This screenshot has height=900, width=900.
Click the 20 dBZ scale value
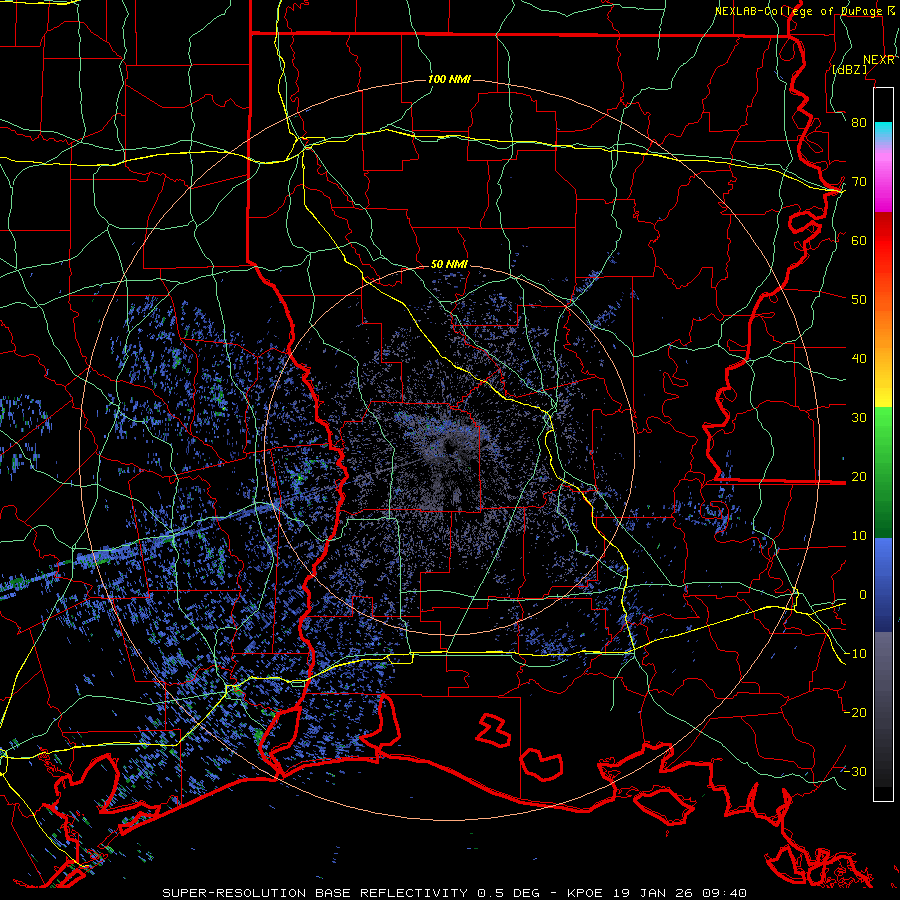[x=859, y=476]
